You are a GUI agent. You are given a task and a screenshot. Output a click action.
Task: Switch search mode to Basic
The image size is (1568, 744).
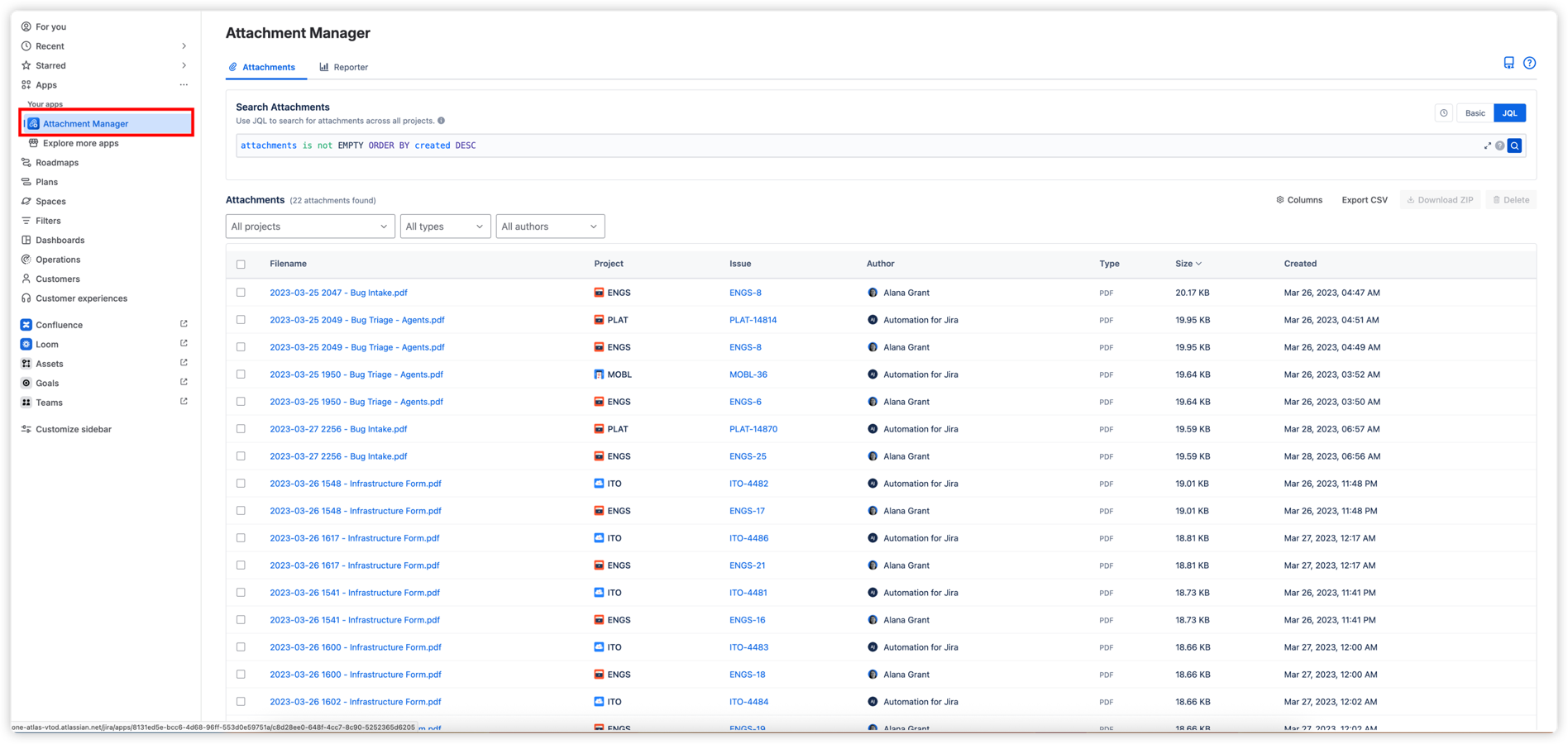click(x=1475, y=113)
